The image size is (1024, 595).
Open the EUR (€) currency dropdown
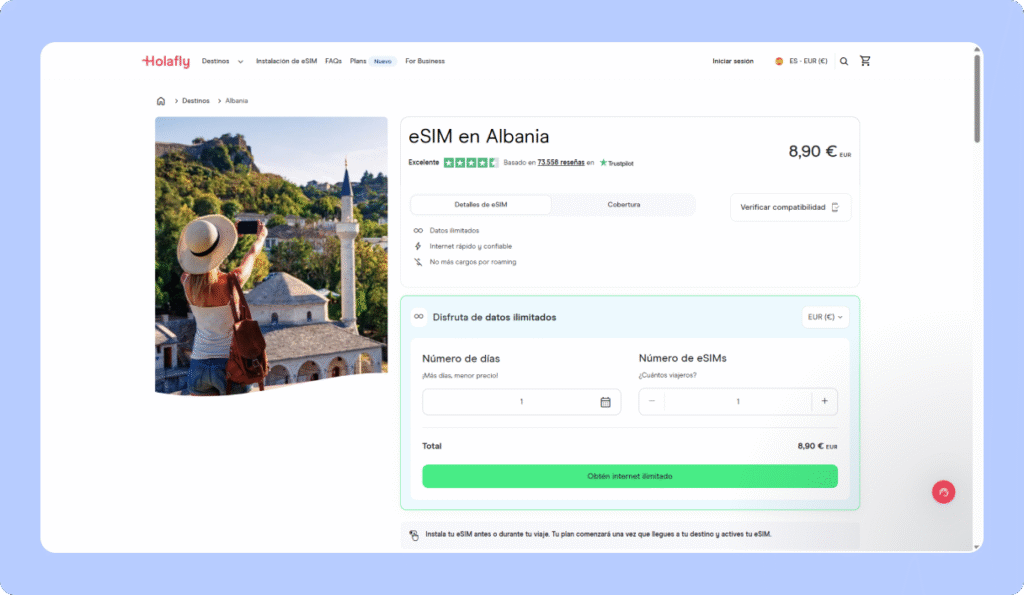[x=825, y=317]
